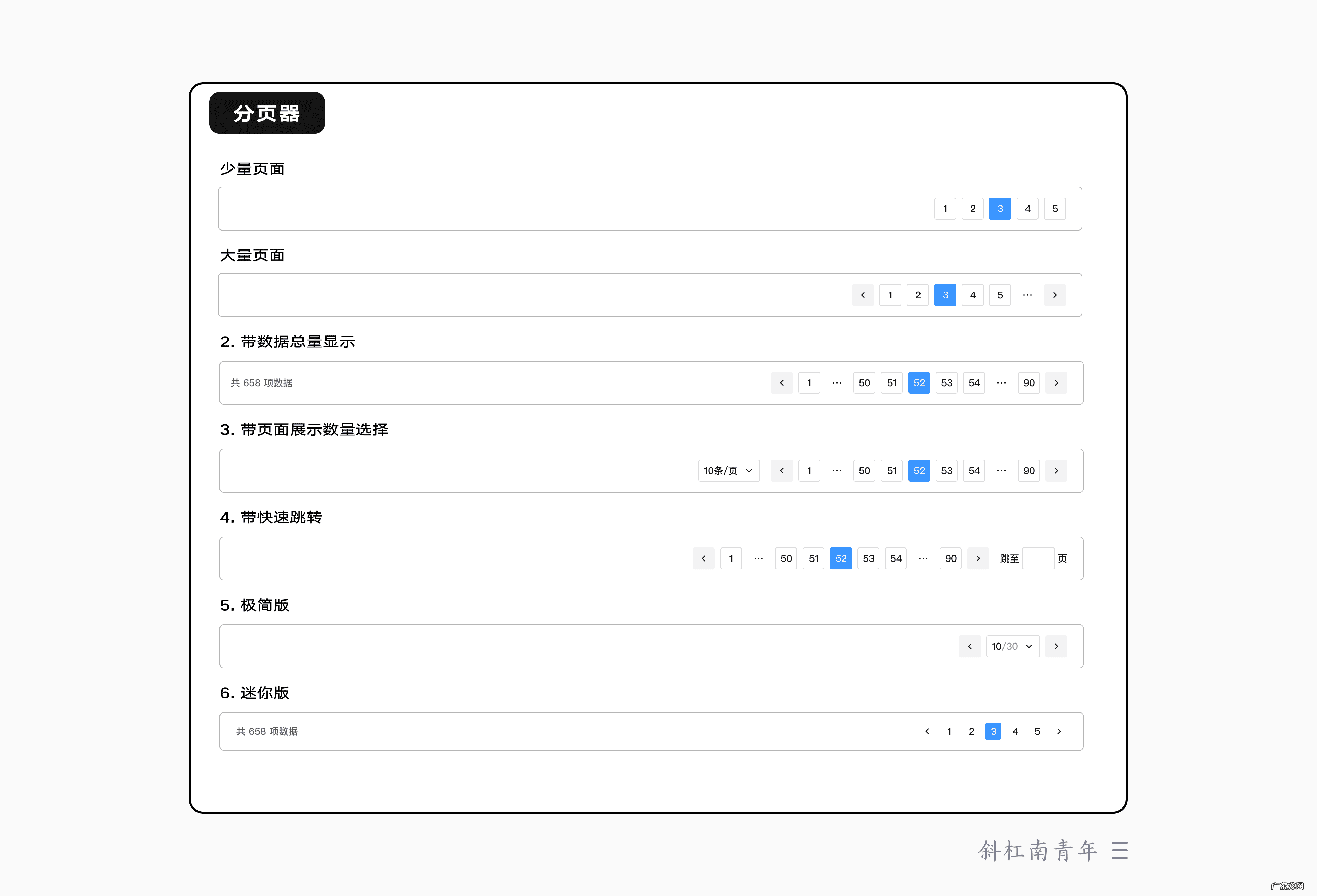Click page 2 in 迷你版 pagination
Image resolution: width=1317 pixels, height=896 pixels.
click(x=971, y=731)
